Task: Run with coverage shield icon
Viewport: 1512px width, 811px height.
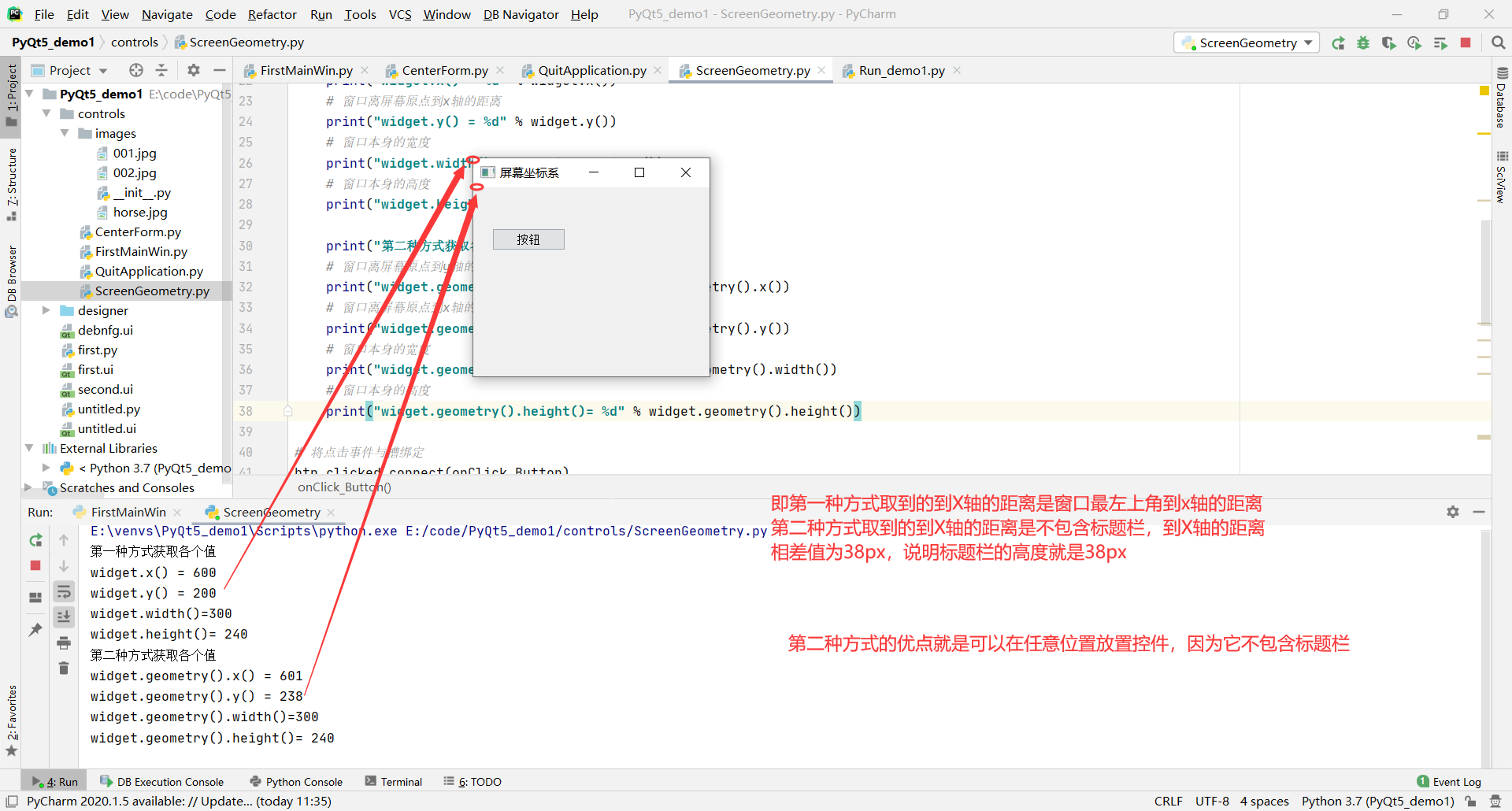Action: [1388, 43]
